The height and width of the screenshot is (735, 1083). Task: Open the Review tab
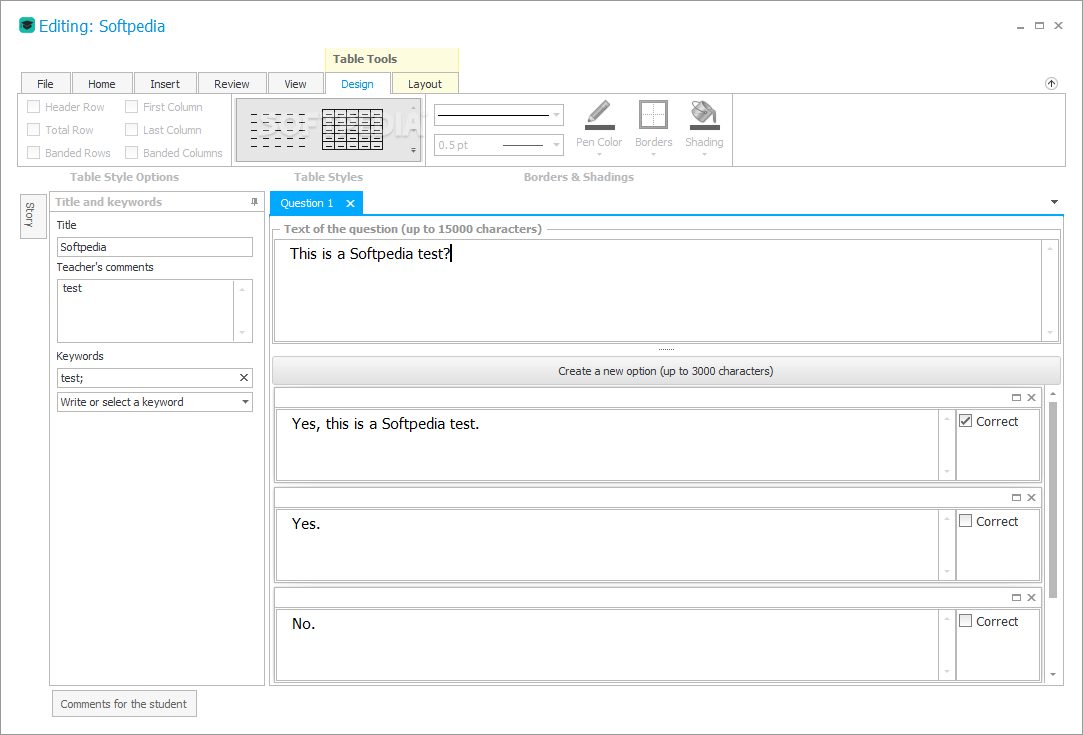point(231,84)
